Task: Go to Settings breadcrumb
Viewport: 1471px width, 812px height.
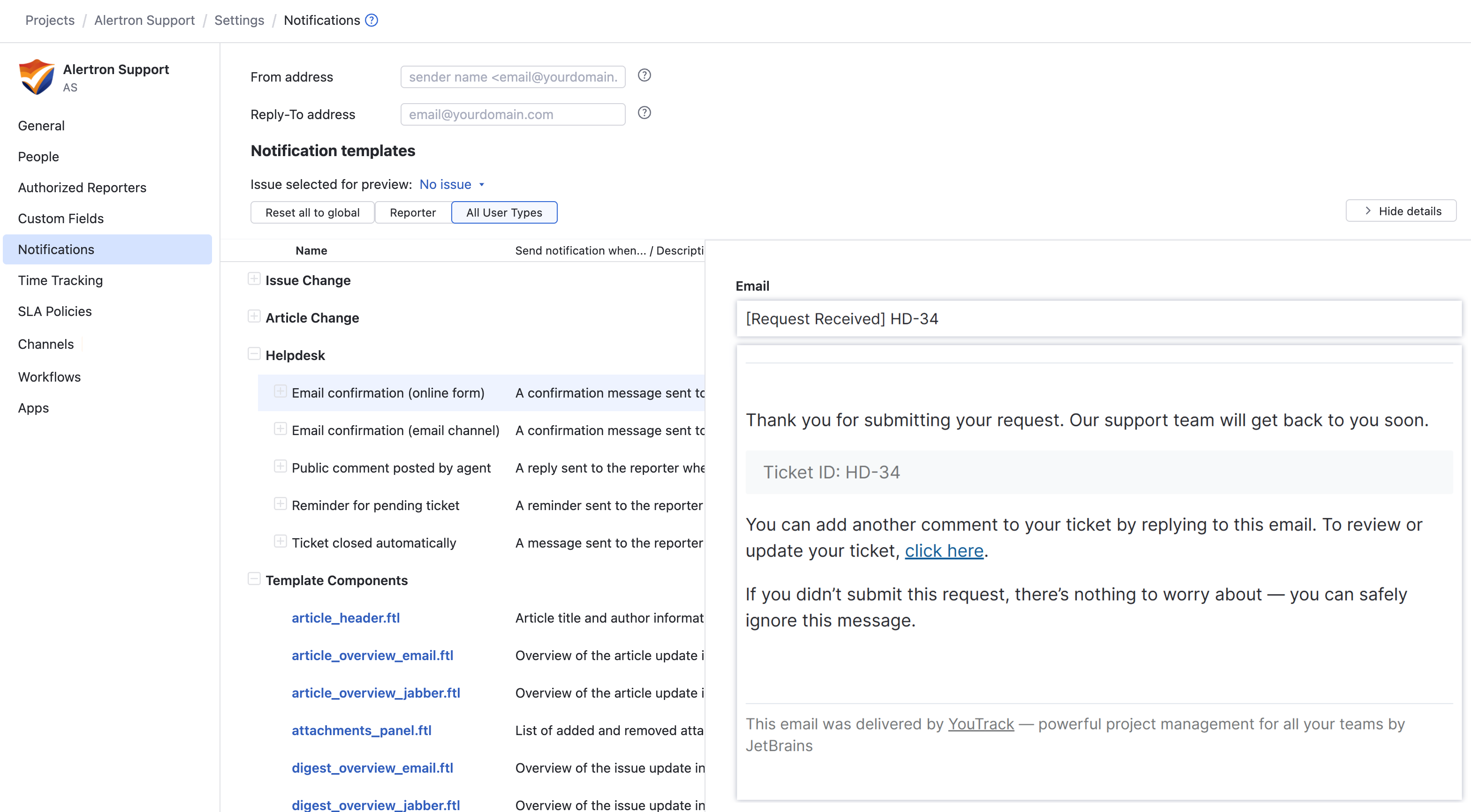Action: (x=239, y=21)
